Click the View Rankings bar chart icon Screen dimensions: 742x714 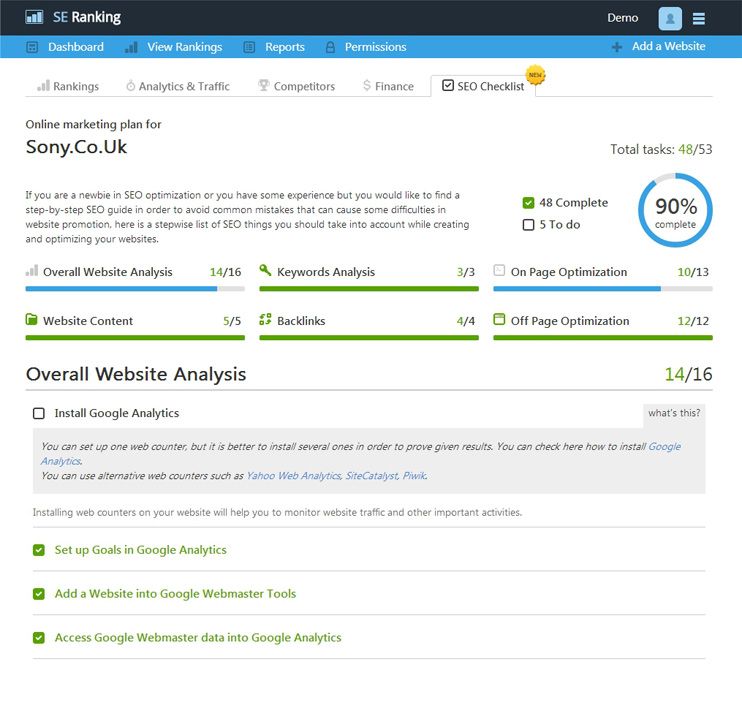[131, 47]
